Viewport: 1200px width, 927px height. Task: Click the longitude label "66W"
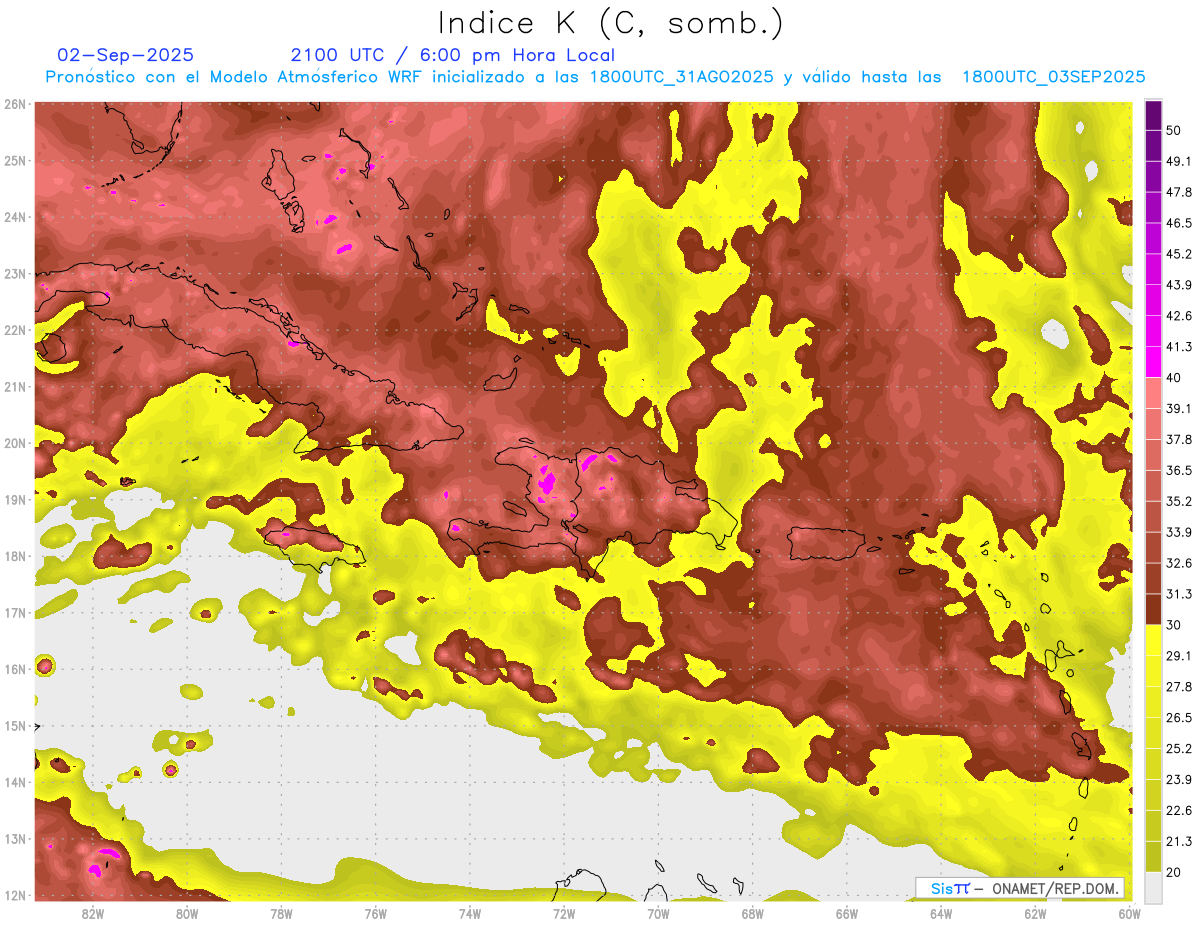coord(846,914)
